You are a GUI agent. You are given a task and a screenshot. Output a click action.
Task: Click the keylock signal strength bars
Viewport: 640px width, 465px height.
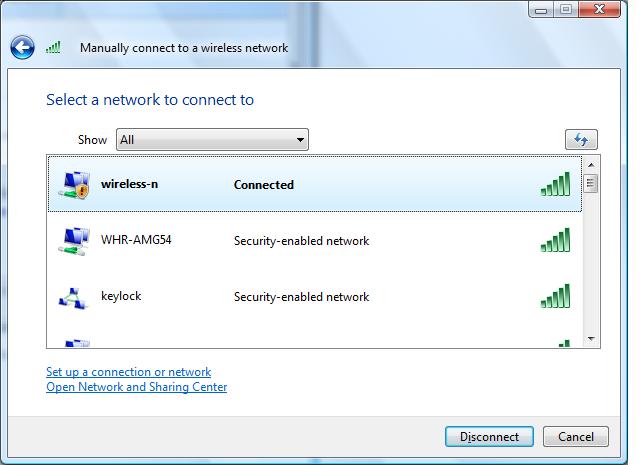click(555, 296)
